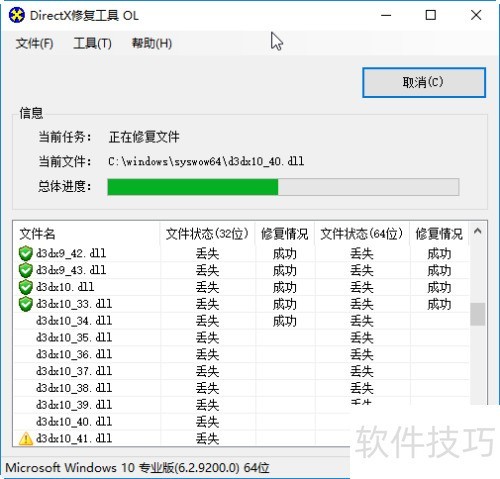
Task: Select the d3dx9_42.dll row name
Action: 71,253
